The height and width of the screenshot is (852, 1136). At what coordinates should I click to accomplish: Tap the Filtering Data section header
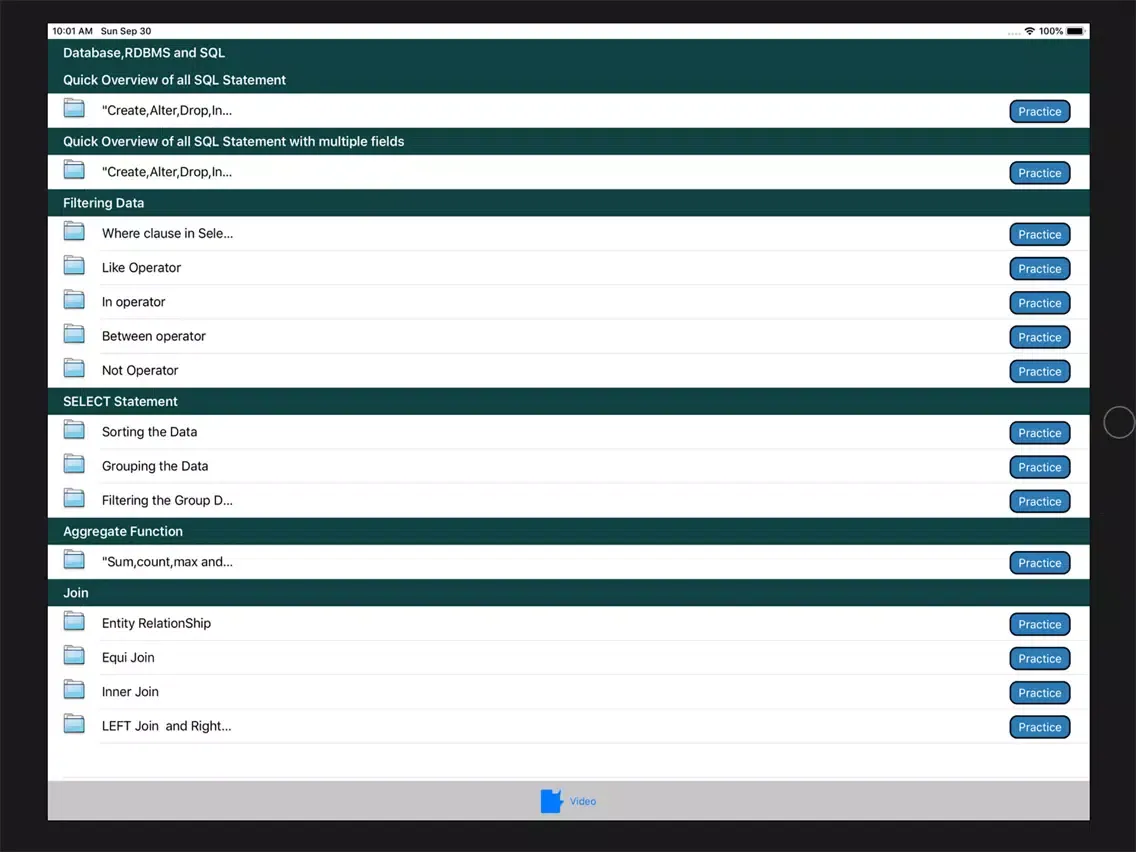pyautogui.click(x=104, y=203)
